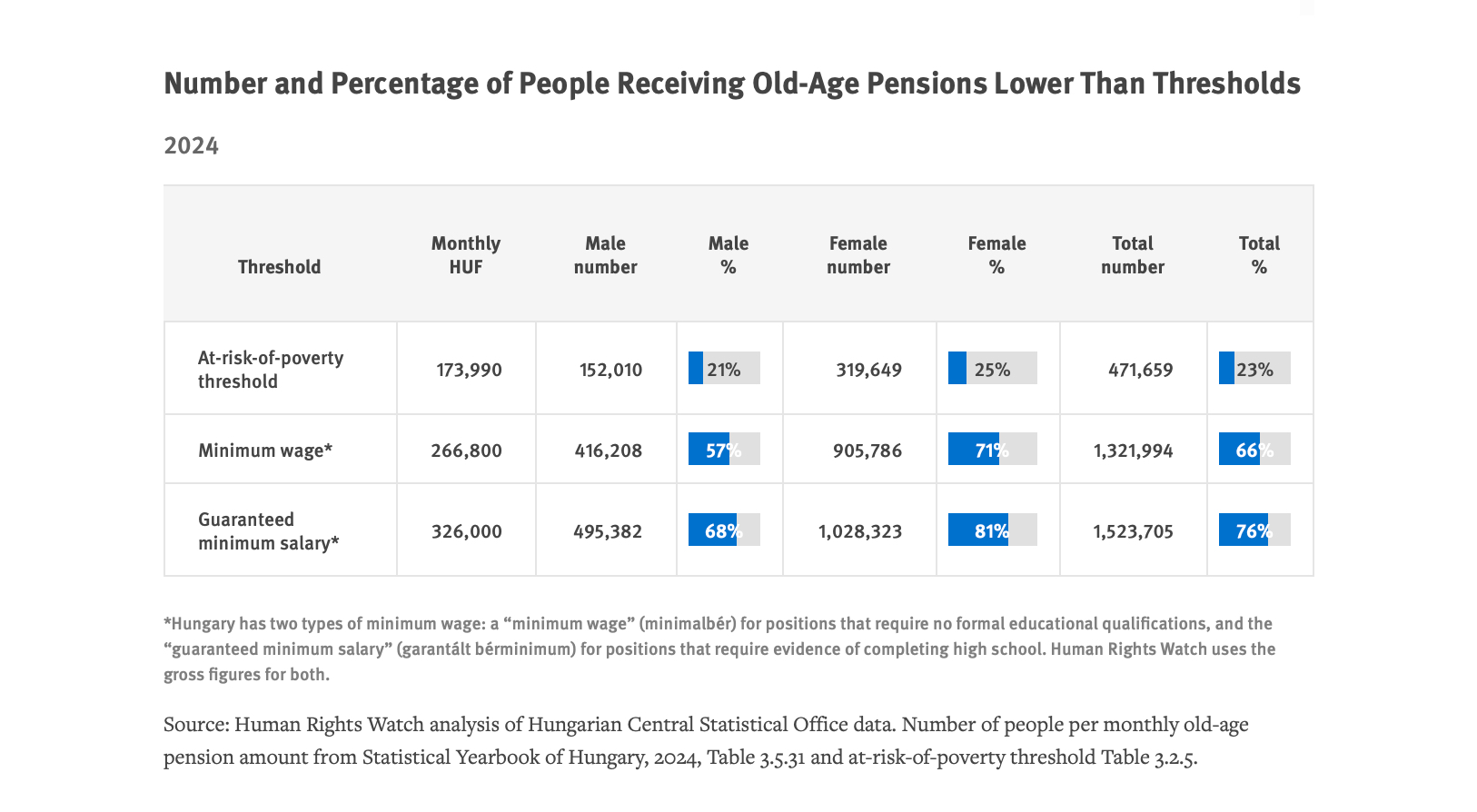This screenshot has height=812, width=1477.
Task: Click the 81% female percentage bar
Action: click(x=992, y=530)
